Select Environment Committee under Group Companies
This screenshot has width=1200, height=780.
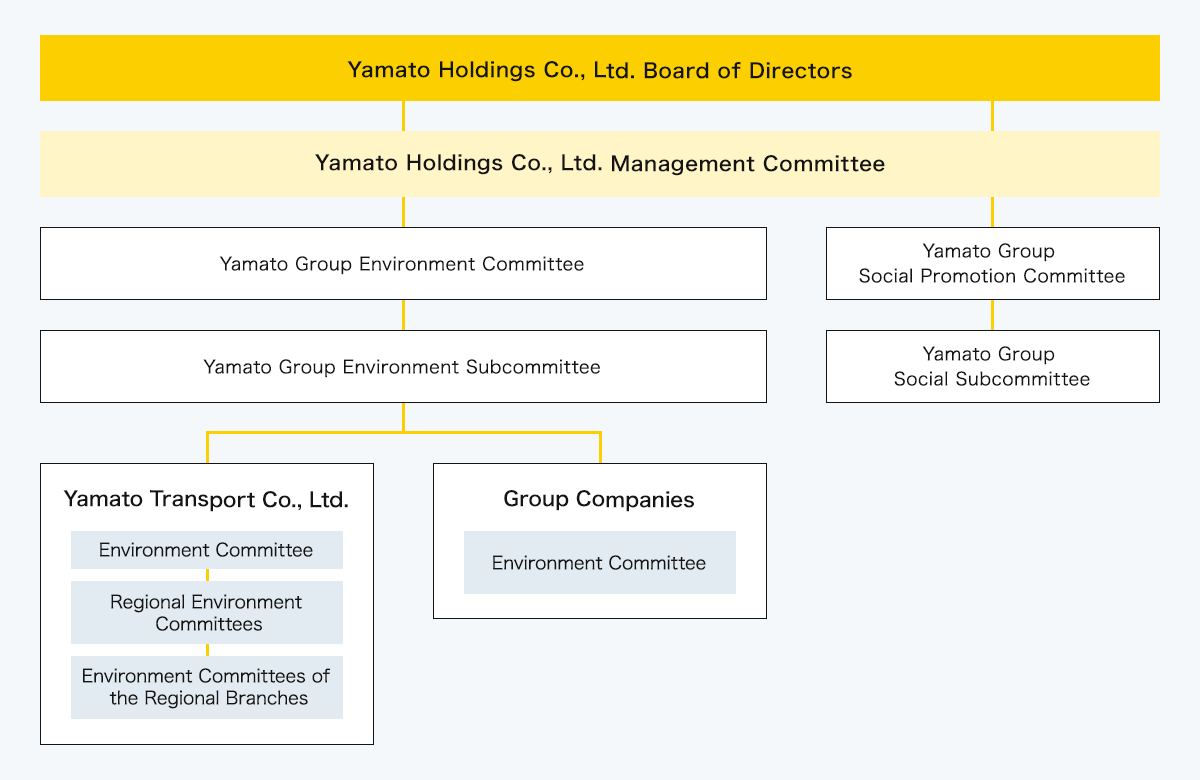click(600, 563)
